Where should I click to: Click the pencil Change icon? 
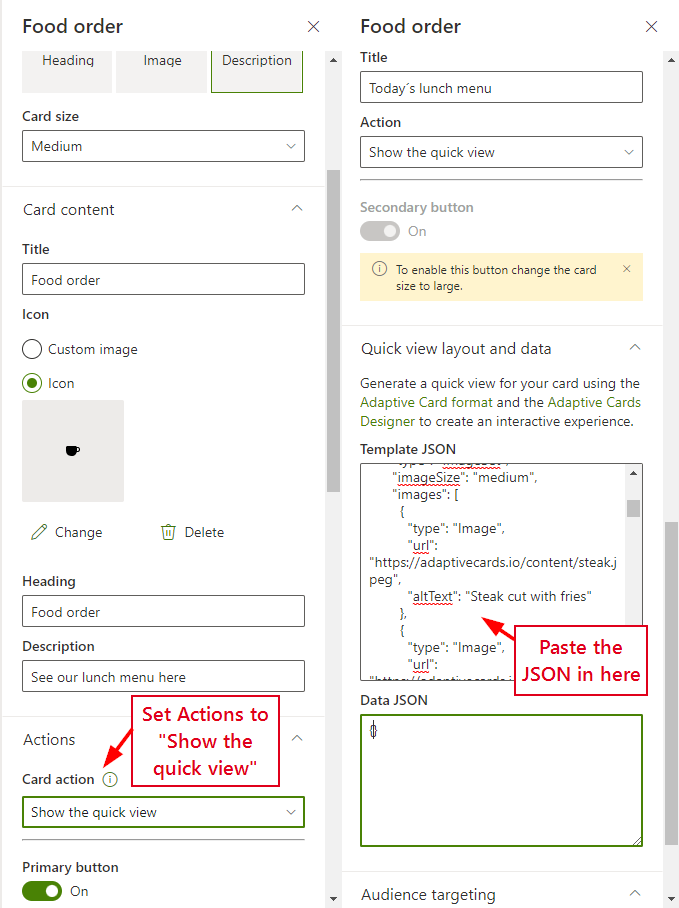40,532
